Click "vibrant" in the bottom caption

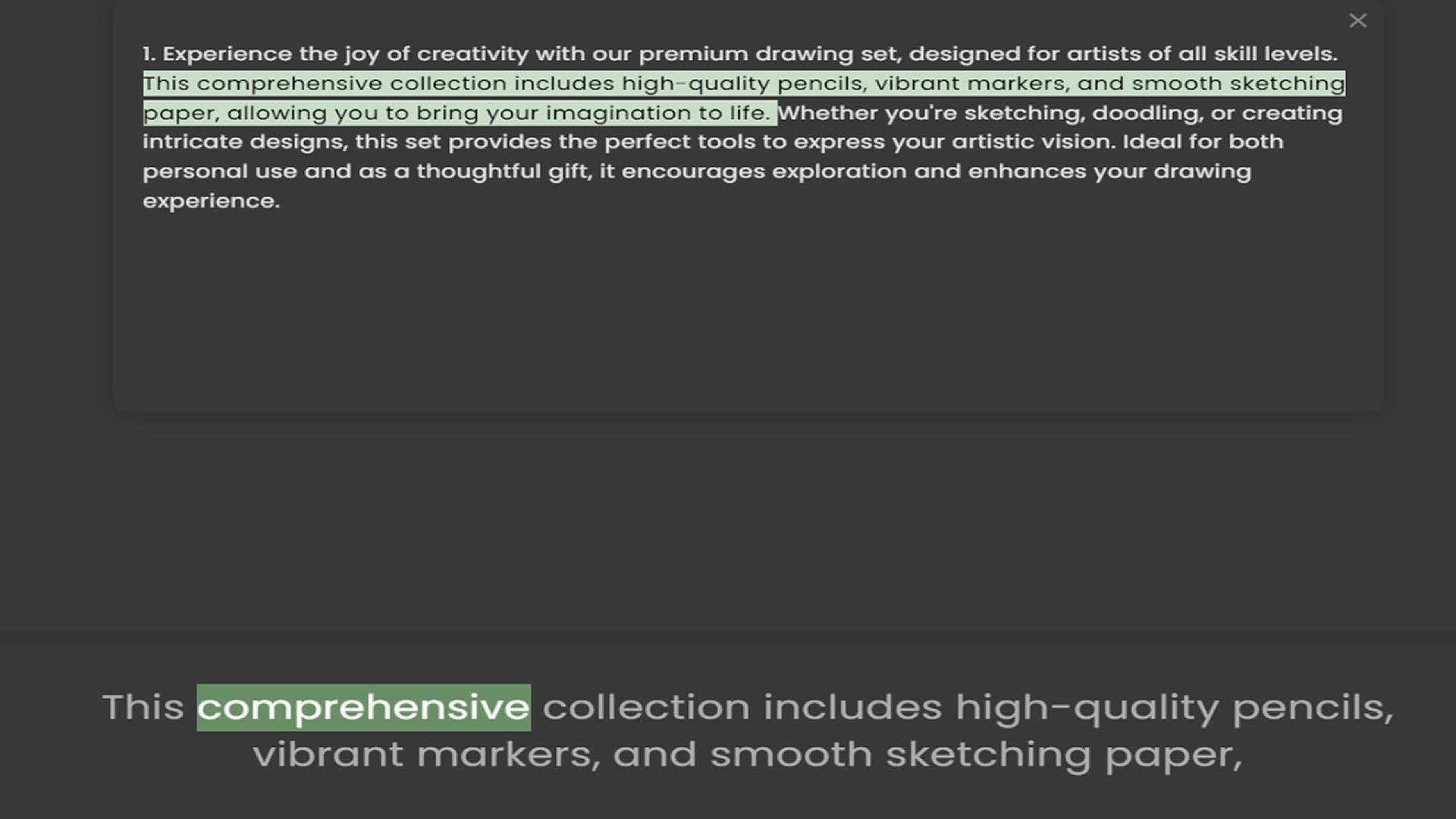tap(328, 755)
